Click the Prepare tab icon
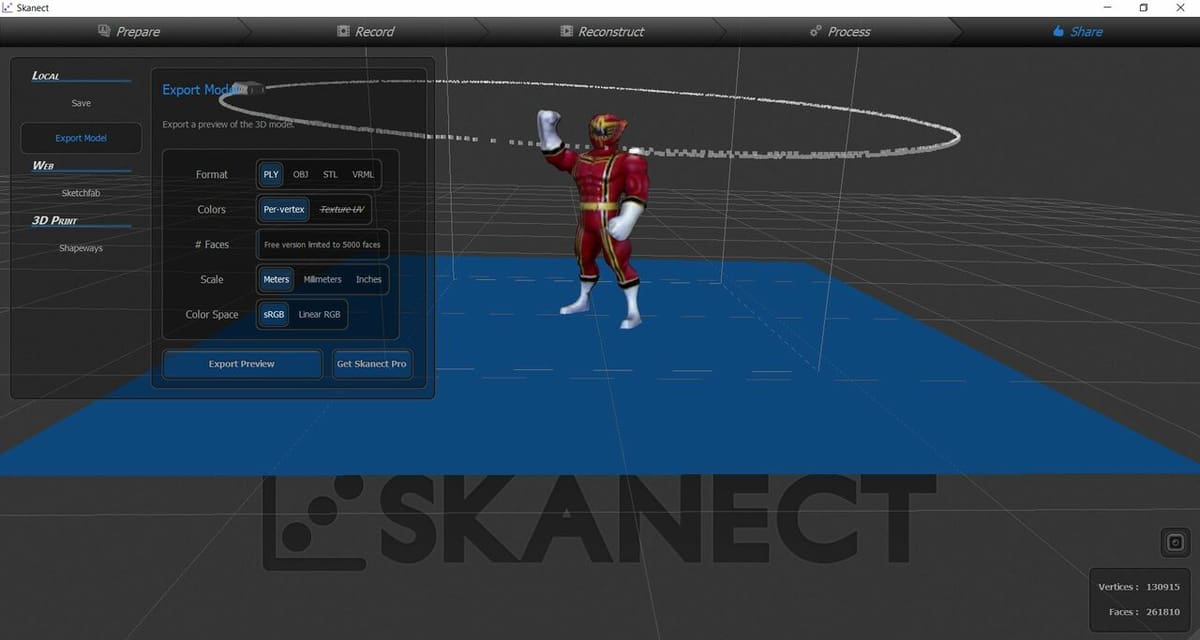Screen dimensions: 1200x640 [x=104, y=31]
